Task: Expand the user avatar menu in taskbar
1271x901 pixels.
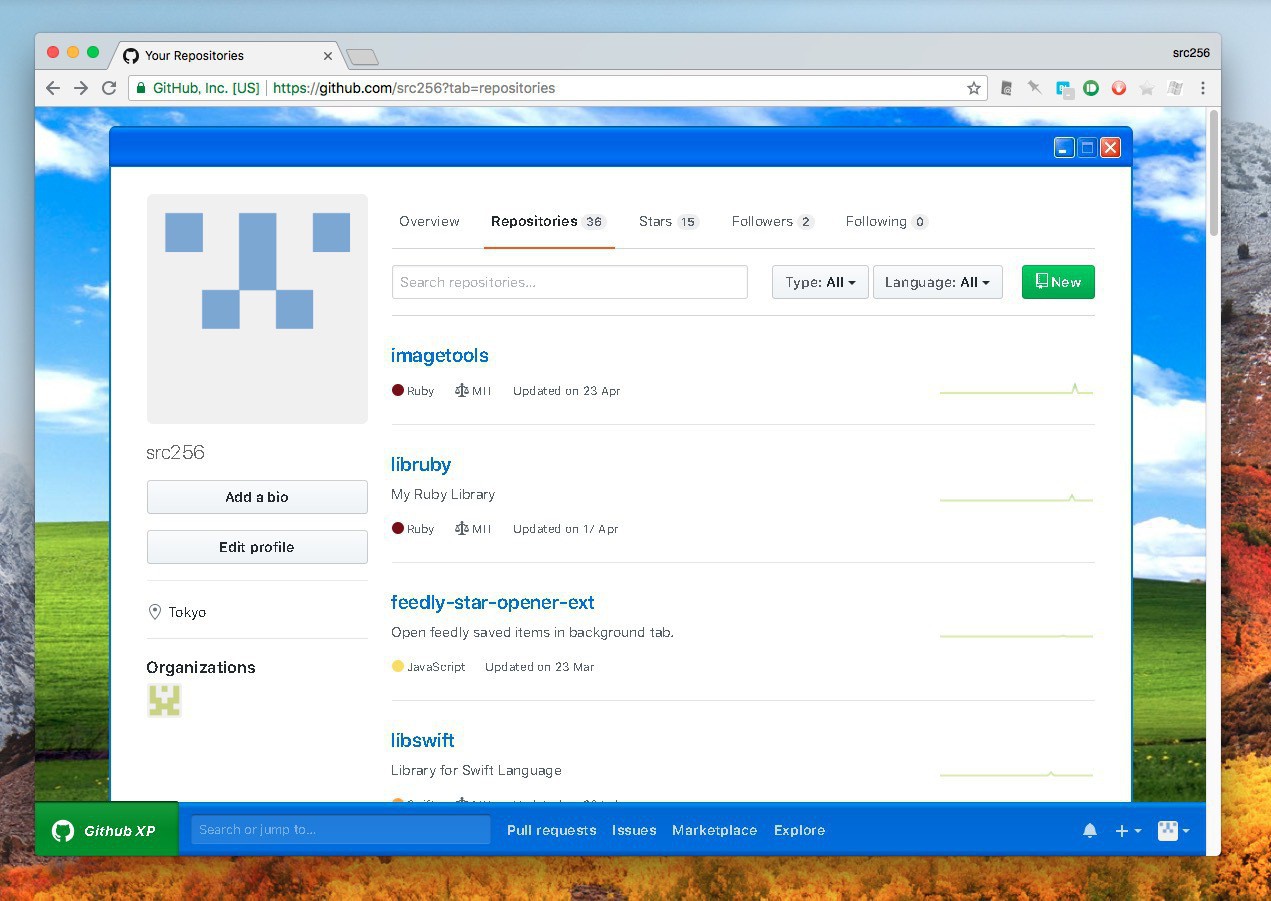Action: point(1173,831)
